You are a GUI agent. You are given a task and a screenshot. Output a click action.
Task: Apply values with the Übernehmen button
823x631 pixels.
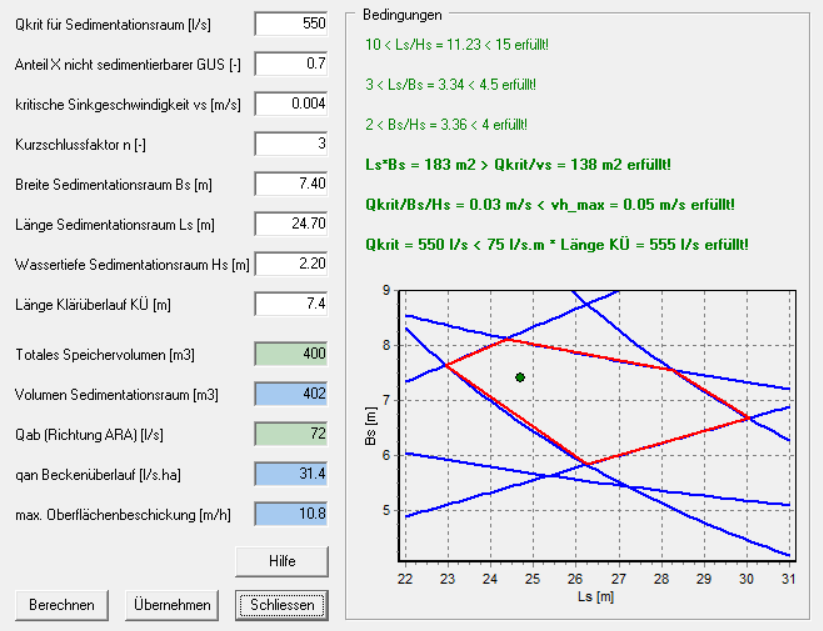(172, 605)
